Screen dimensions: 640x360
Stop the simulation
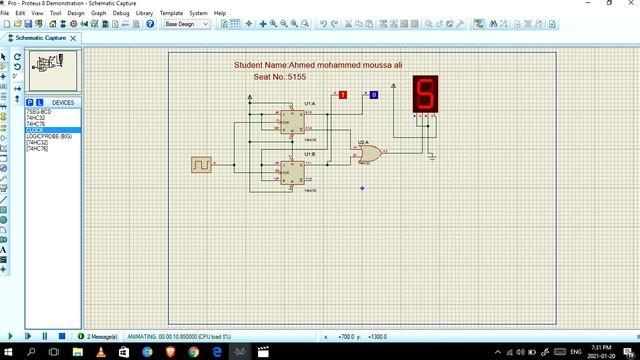pos(62,336)
